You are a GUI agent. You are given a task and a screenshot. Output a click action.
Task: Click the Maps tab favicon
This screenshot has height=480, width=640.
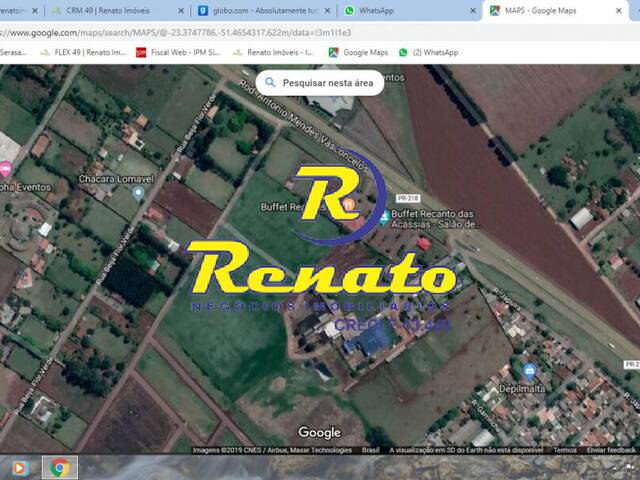(x=495, y=11)
